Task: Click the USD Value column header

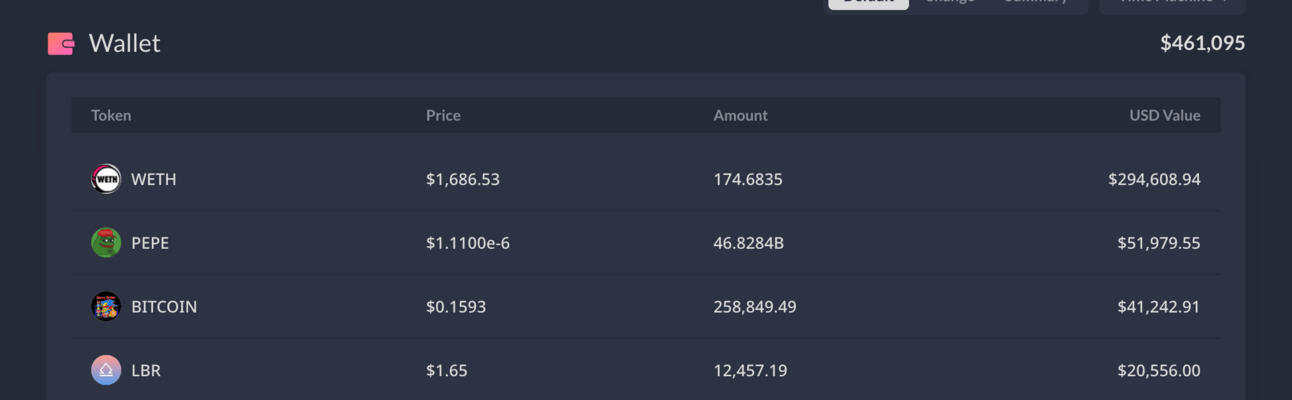Action: 1165,115
